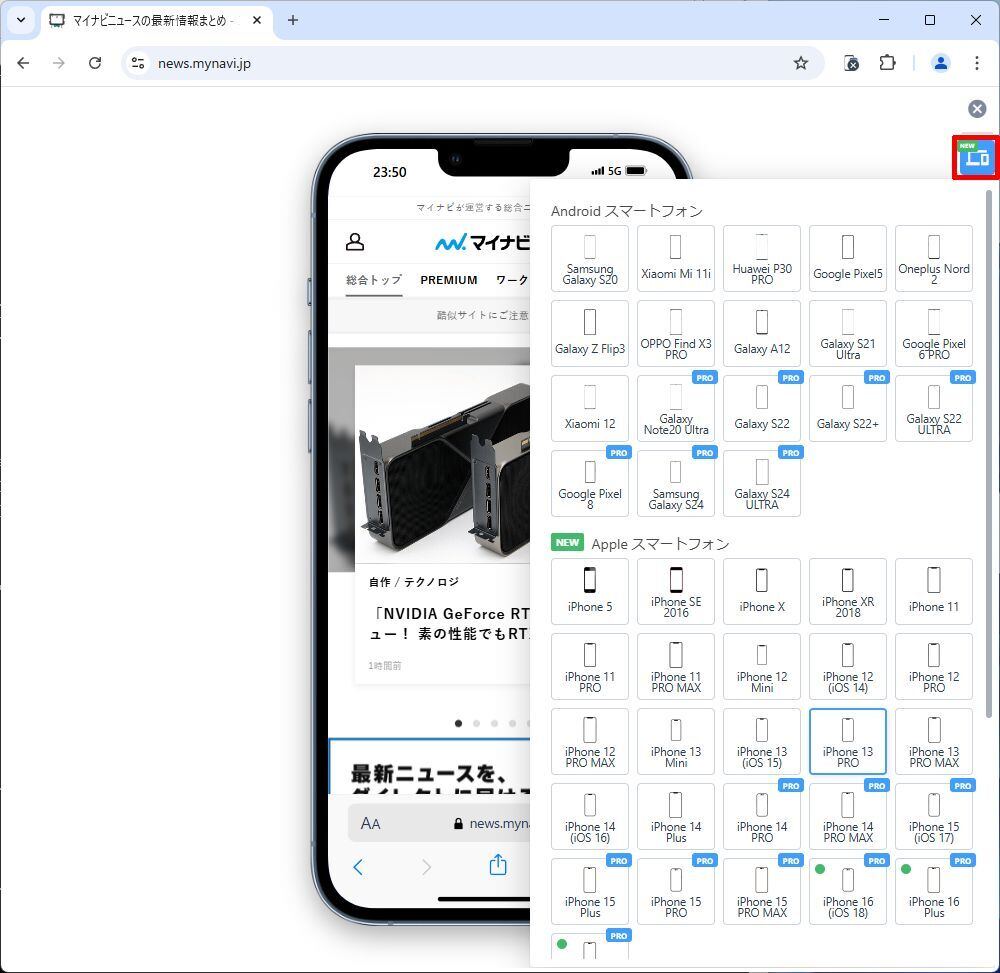Choose the iPhone 12 PRO device

click(934, 667)
